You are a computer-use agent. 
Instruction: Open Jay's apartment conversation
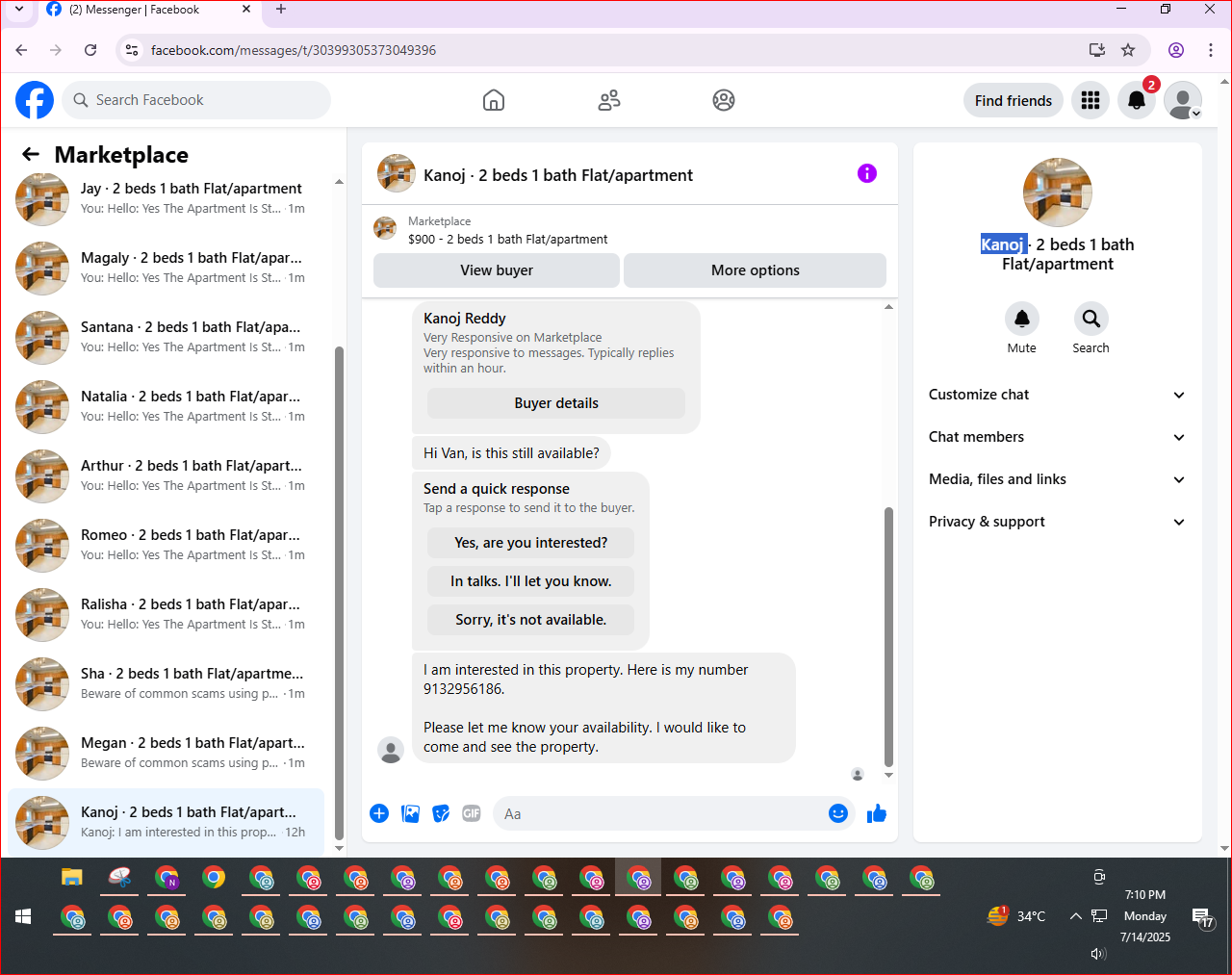(166, 198)
